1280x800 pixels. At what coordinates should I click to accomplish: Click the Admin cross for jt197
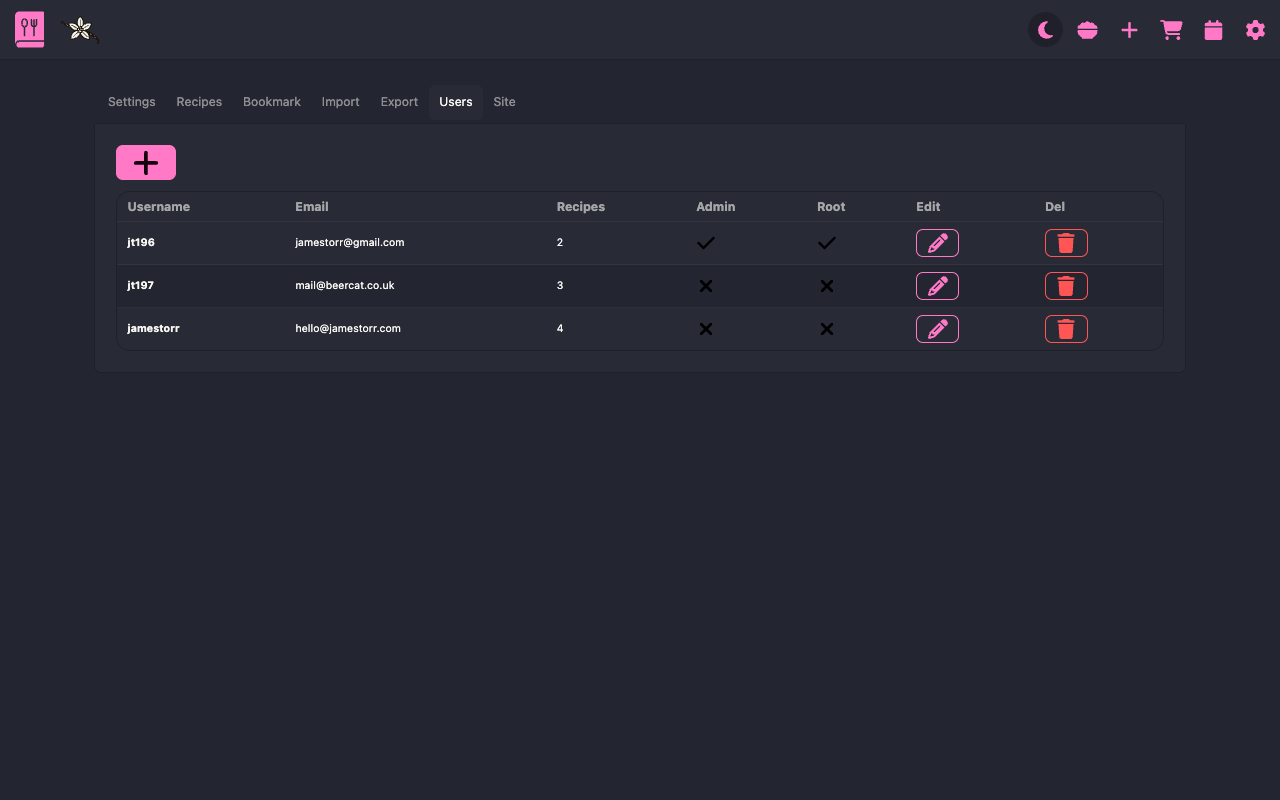(x=706, y=286)
